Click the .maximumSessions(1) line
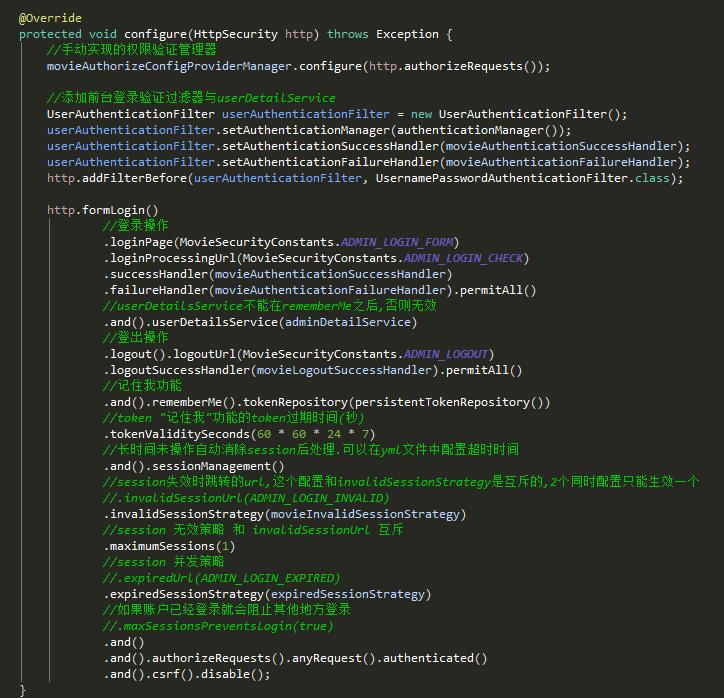 click(169, 546)
